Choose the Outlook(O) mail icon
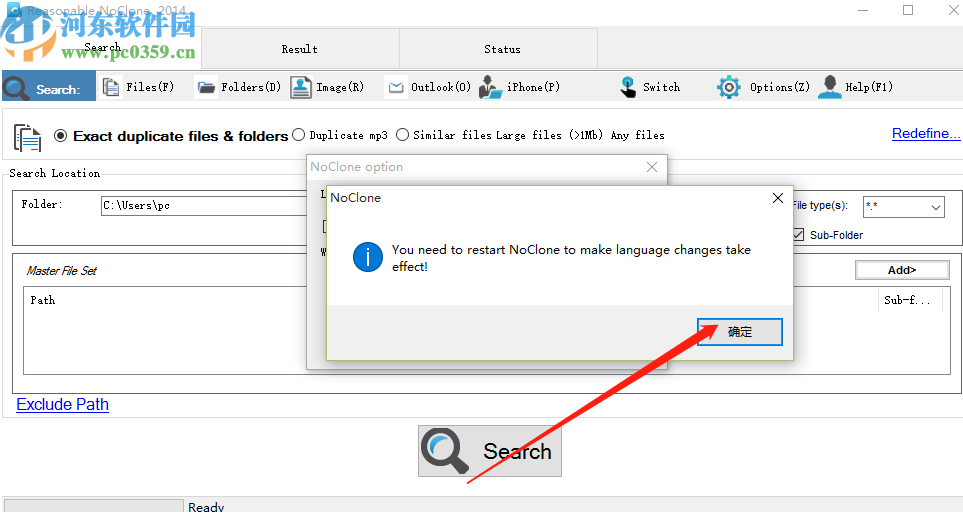 coord(396,87)
